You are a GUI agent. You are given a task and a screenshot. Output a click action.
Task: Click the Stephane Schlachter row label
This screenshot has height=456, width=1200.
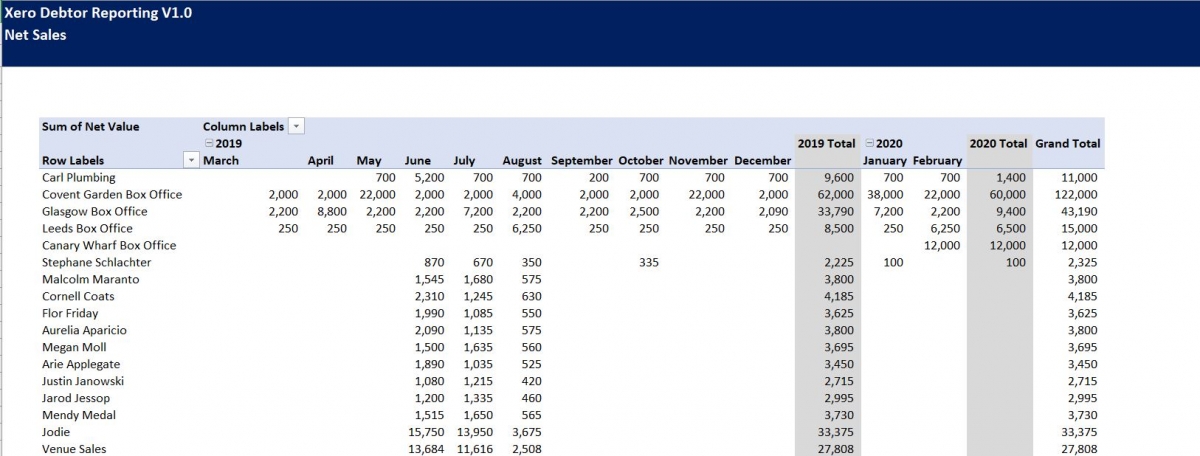(x=96, y=262)
